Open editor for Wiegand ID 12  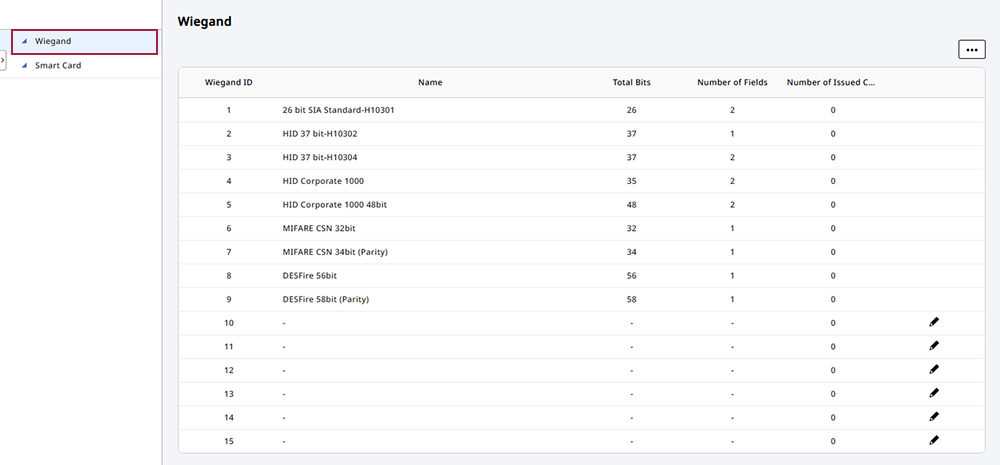pos(933,369)
